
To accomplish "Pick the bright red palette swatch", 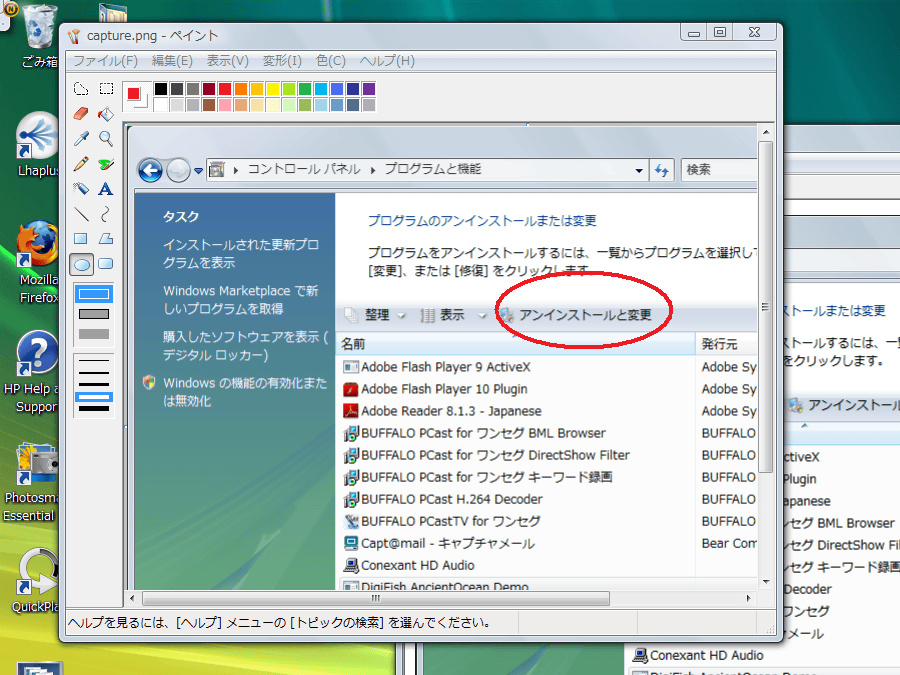I will click(x=225, y=88).
